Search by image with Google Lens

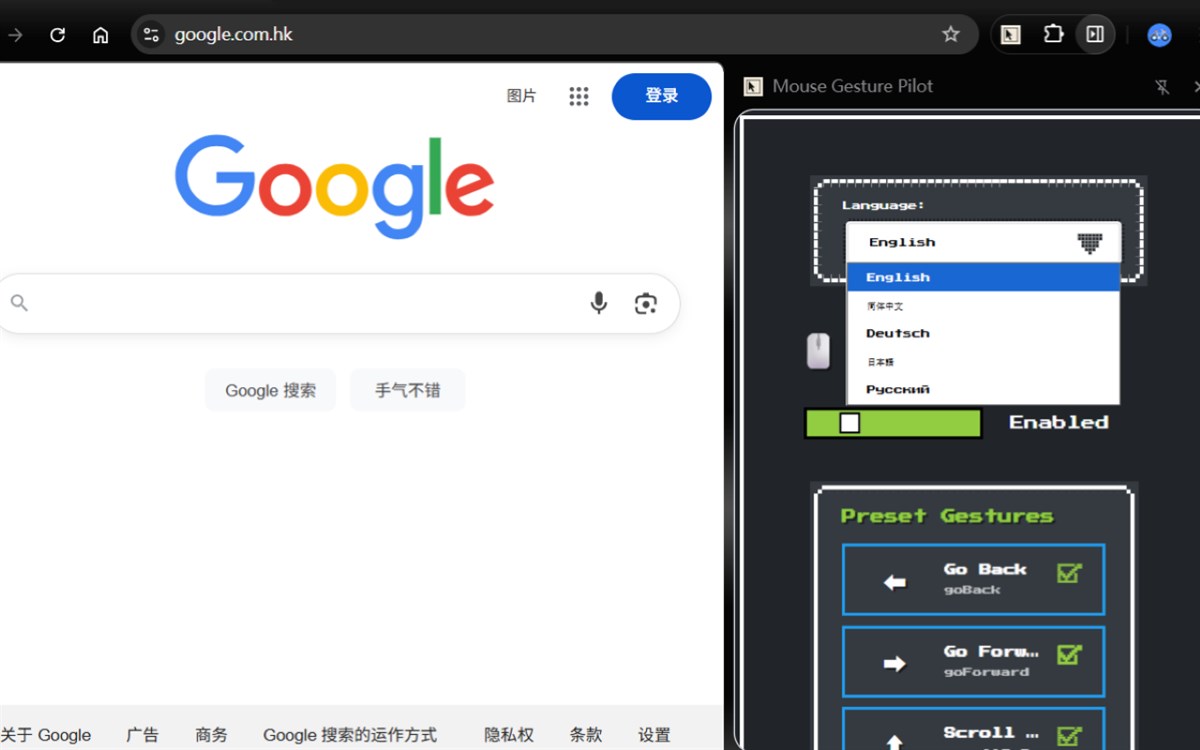pyautogui.click(x=646, y=303)
